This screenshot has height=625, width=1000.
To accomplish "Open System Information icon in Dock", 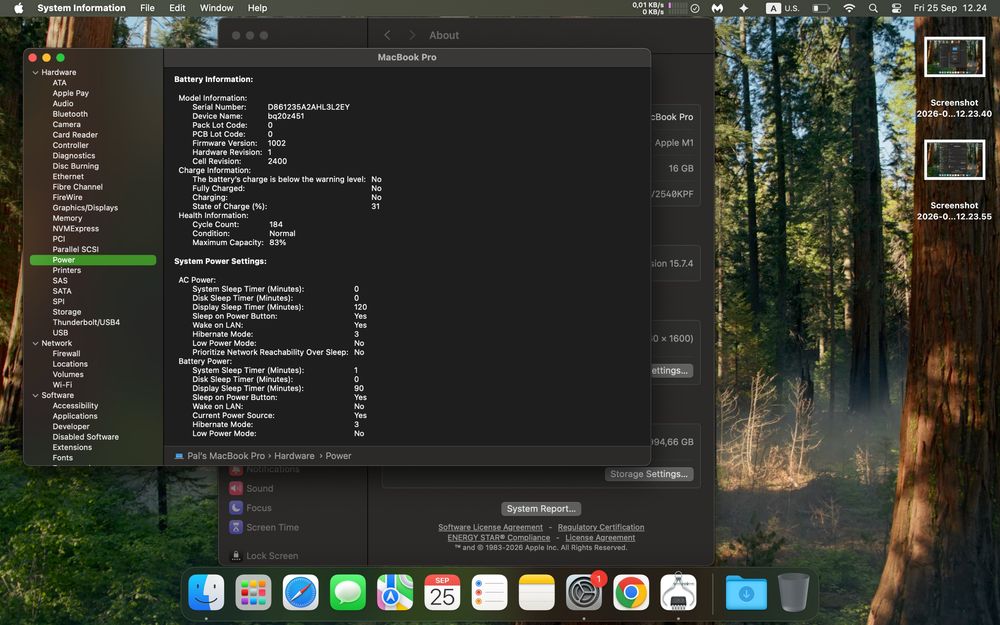I will point(678,592).
